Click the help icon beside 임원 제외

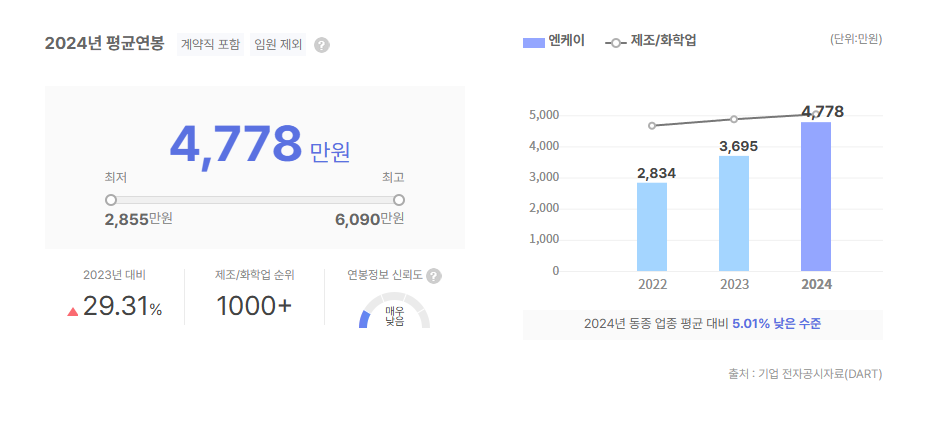[x=322, y=45]
